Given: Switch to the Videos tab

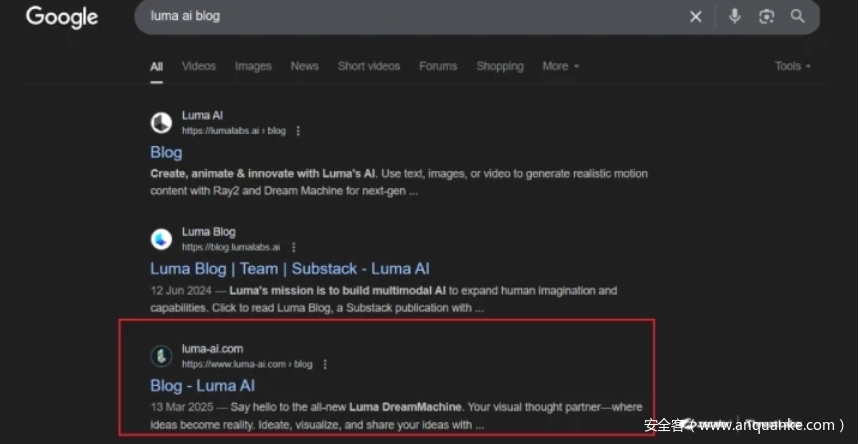Looking at the screenshot, I should [198, 66].
